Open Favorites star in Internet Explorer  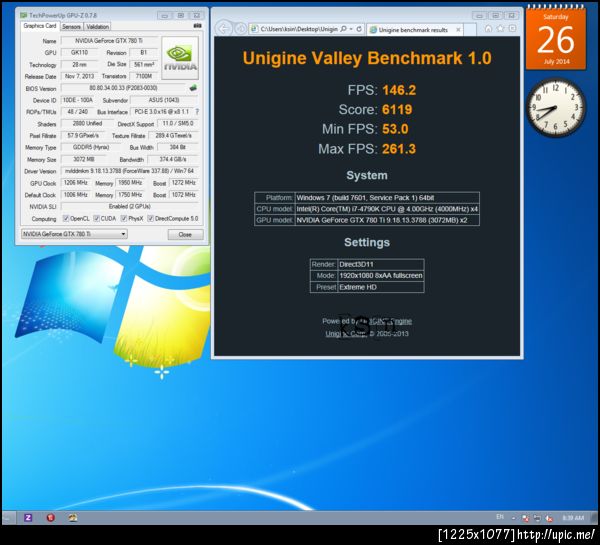(501, 29)
